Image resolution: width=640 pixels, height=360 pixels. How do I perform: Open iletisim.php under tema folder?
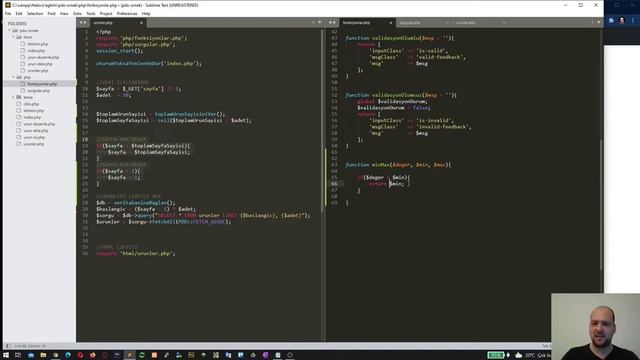33,111
